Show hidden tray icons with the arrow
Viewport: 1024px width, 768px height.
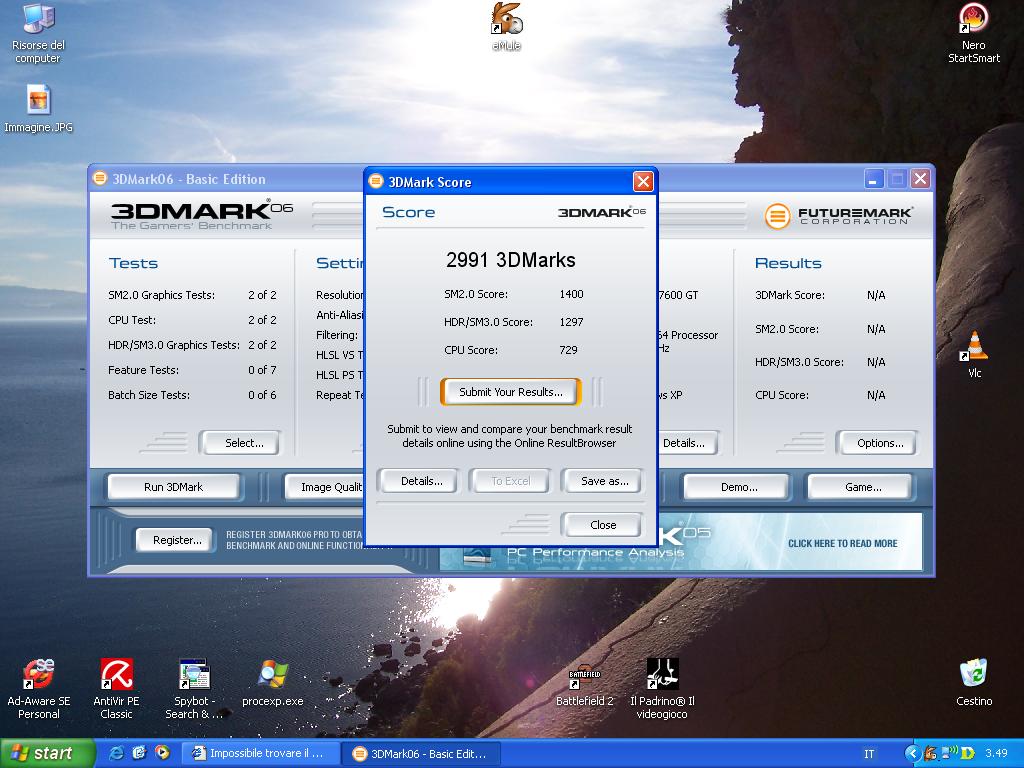coord(912,754)
